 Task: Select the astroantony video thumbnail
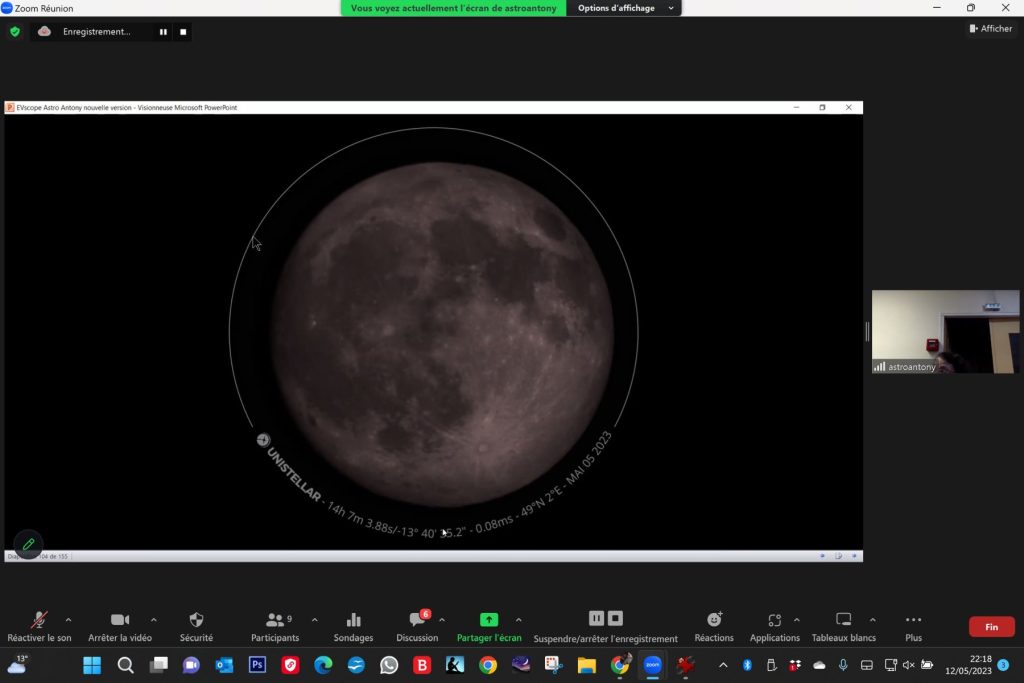coord(945,332)
